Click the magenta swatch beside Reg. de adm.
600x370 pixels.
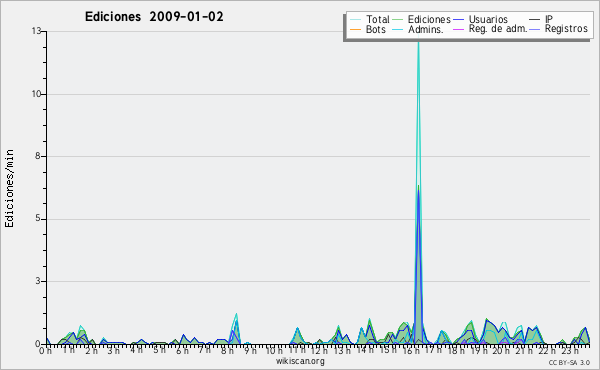(x=458, y=29)
